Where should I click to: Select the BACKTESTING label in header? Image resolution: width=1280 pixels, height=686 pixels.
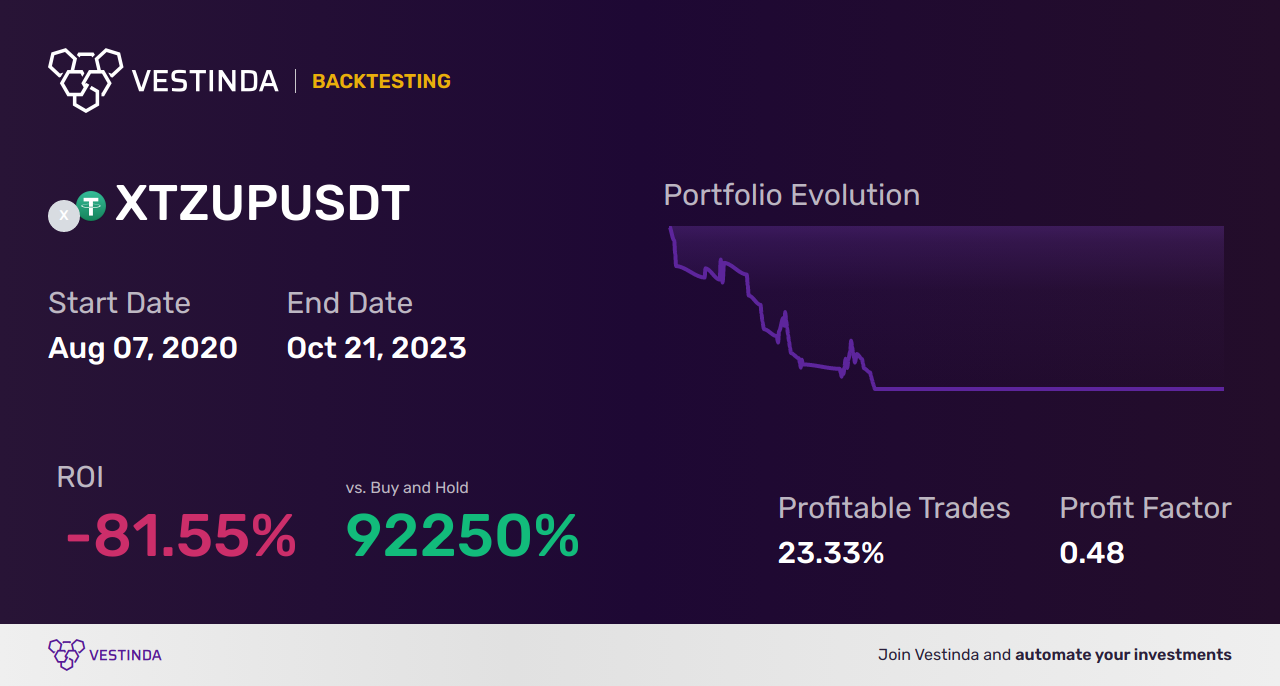click(x=381, y=81)
